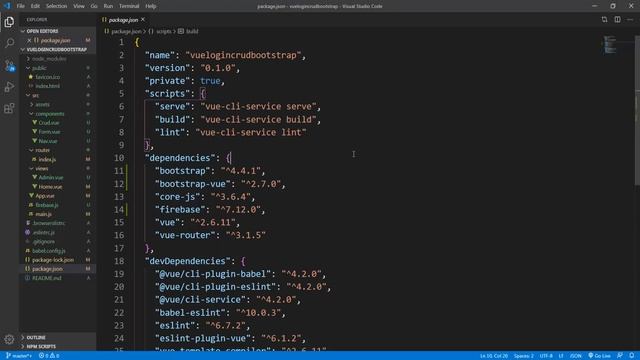Close package.json in Open Editors list

29,40
